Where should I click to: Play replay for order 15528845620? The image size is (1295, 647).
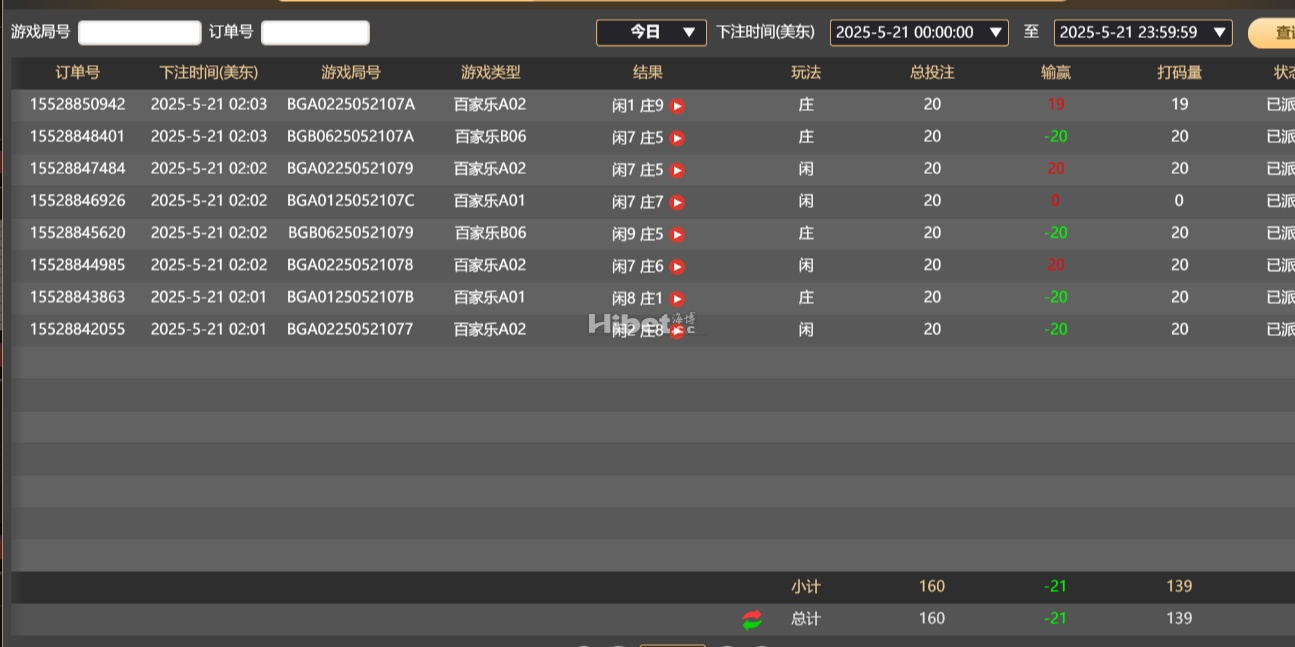click(x=677, y=234)
